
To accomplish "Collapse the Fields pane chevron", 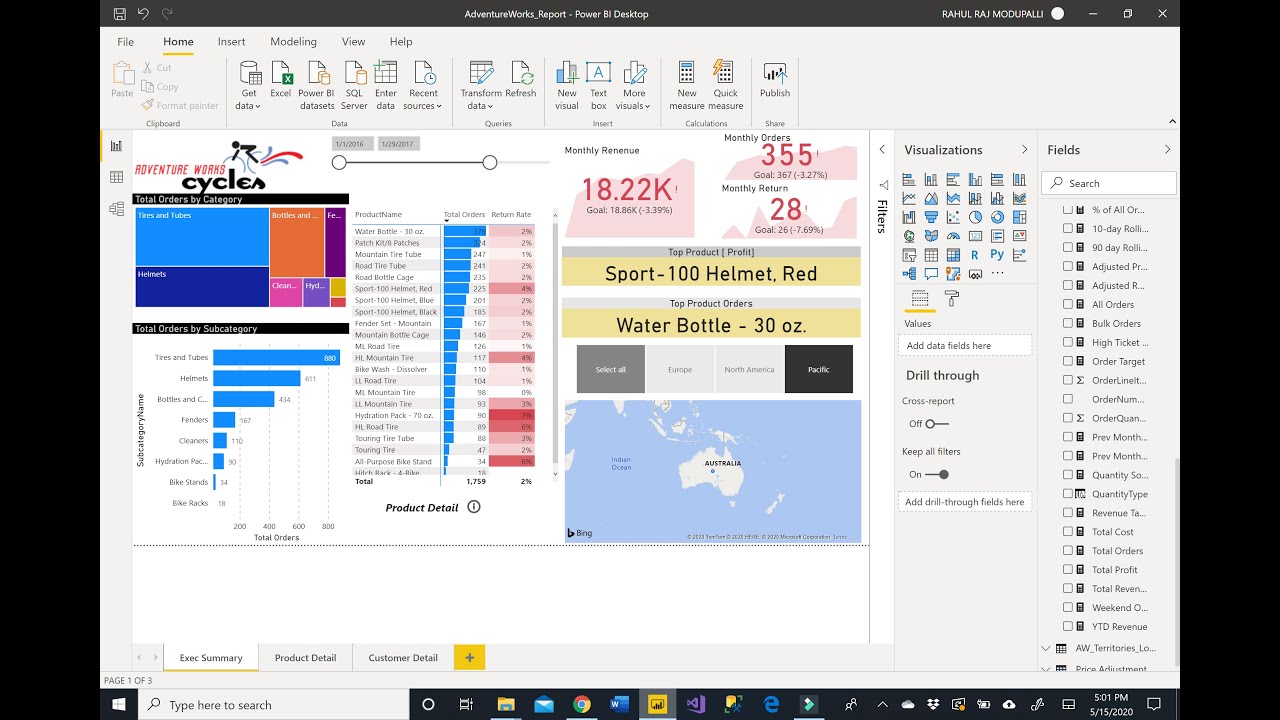I will (1167, 150).
